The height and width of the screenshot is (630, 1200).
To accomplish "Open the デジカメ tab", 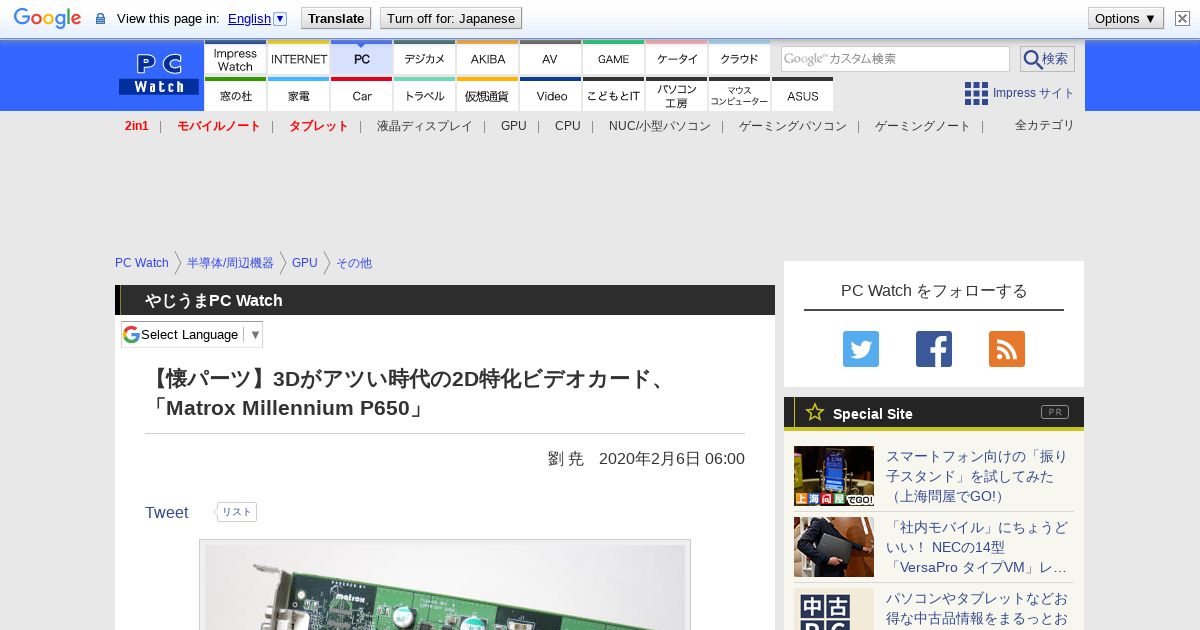I will (x=425, y=58).
